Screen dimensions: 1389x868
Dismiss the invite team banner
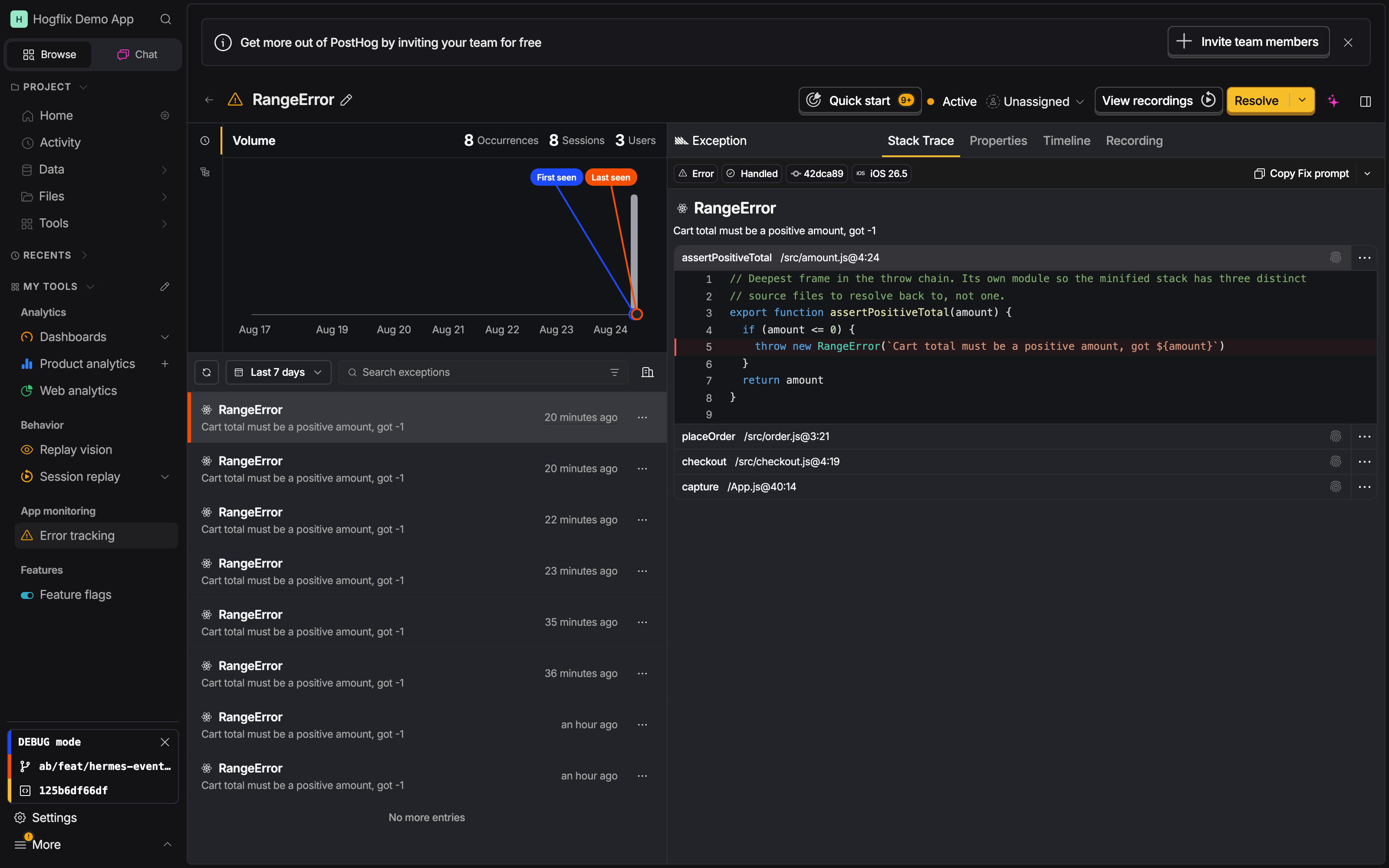(1348, 43)
